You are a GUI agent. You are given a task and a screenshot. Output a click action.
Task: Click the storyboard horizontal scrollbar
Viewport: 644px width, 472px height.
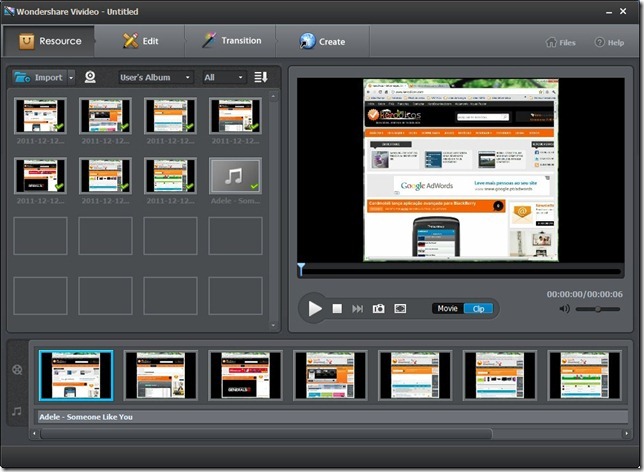(266, 433)
